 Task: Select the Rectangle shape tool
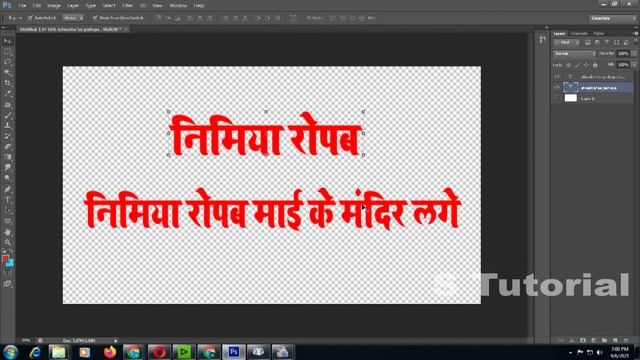coord(8,221)
